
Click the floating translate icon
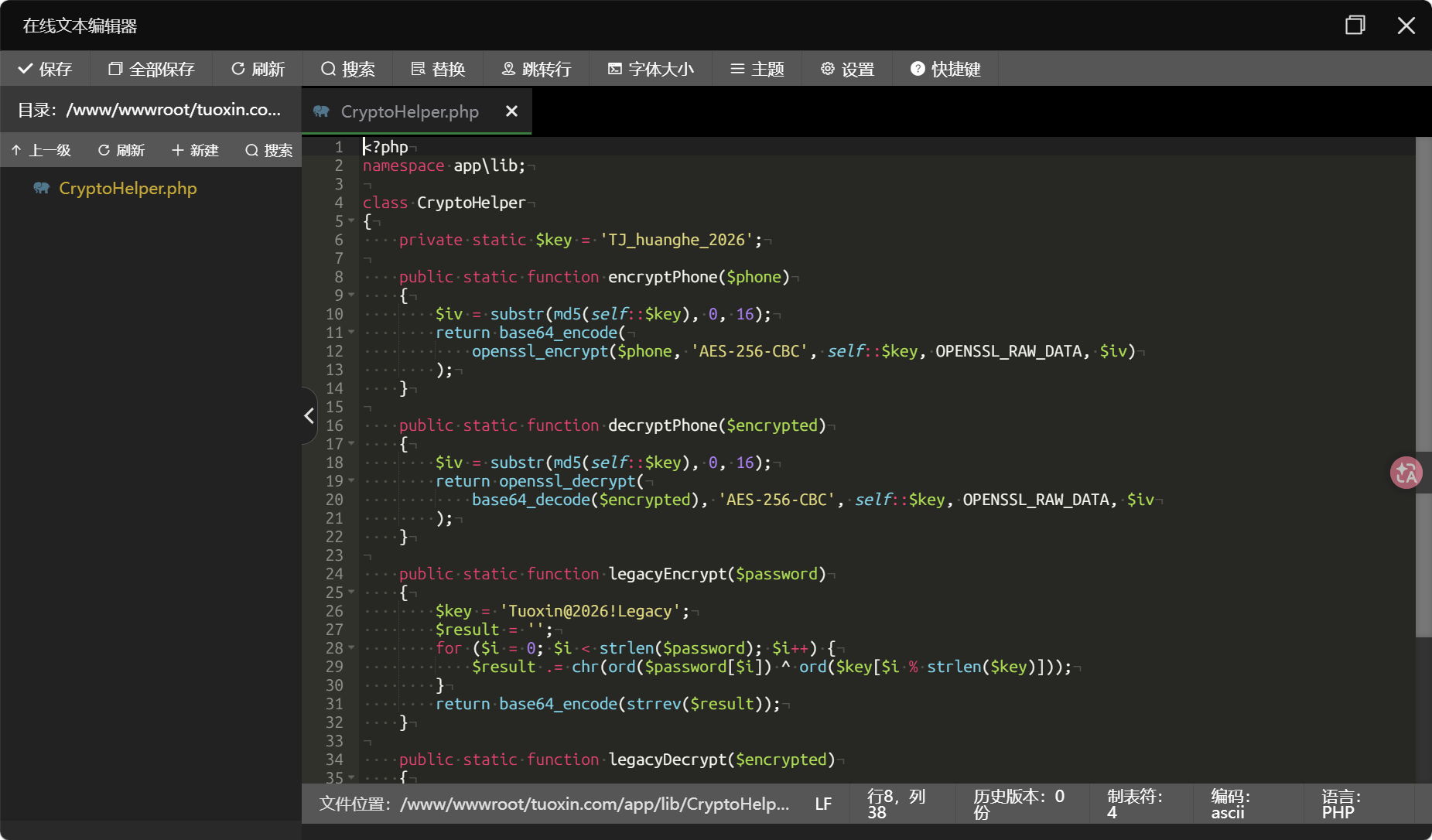coord(1406,473)
